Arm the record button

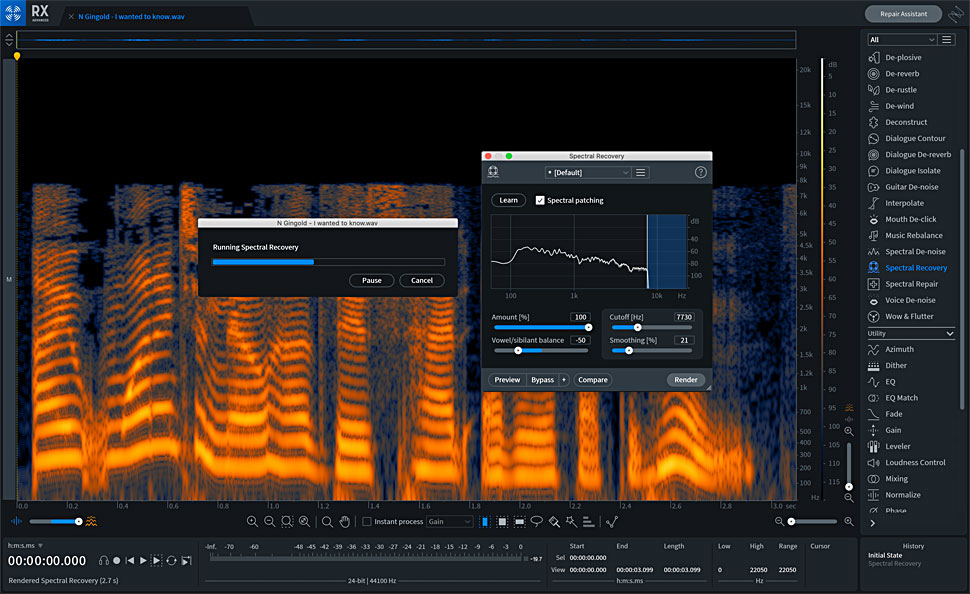pyautogui.click(x=116, y=561)
